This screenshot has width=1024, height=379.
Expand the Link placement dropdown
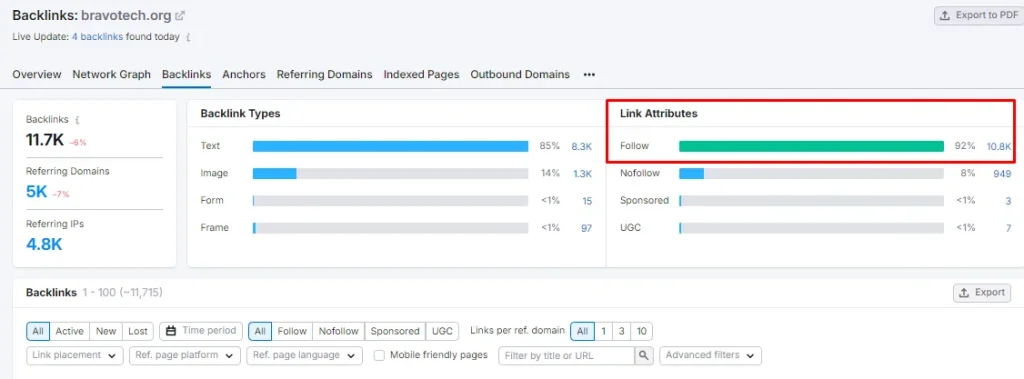click(x=75, y=355)
